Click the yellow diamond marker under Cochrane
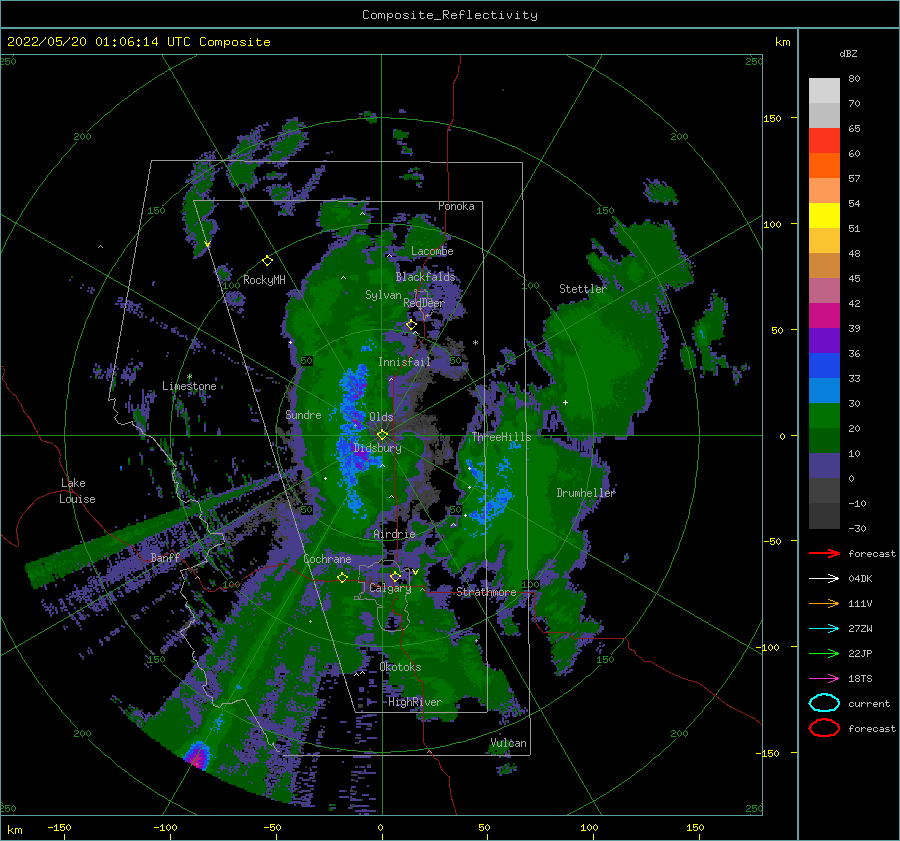Screen dimensions: 900x841 point(342,577)
